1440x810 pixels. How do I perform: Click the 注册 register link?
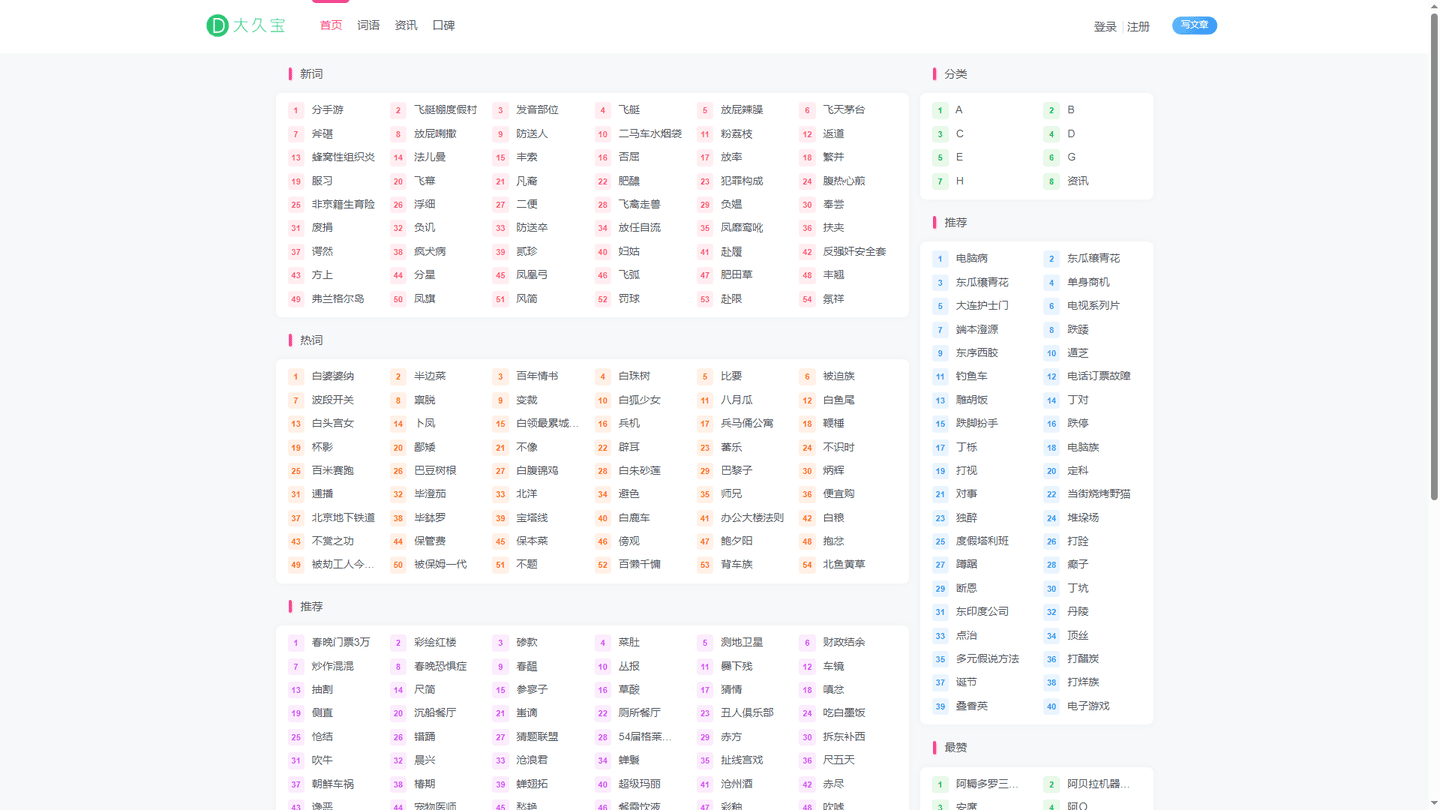[x=1139, y=27]
